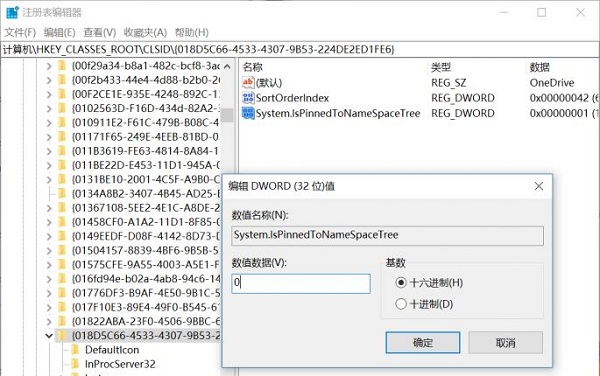The height and width of the screenshot is (376, 600).
Task: Expand the {01367108-5EE2-4E1C tree node
Action: pyautogui.click(x=49, y=208)
